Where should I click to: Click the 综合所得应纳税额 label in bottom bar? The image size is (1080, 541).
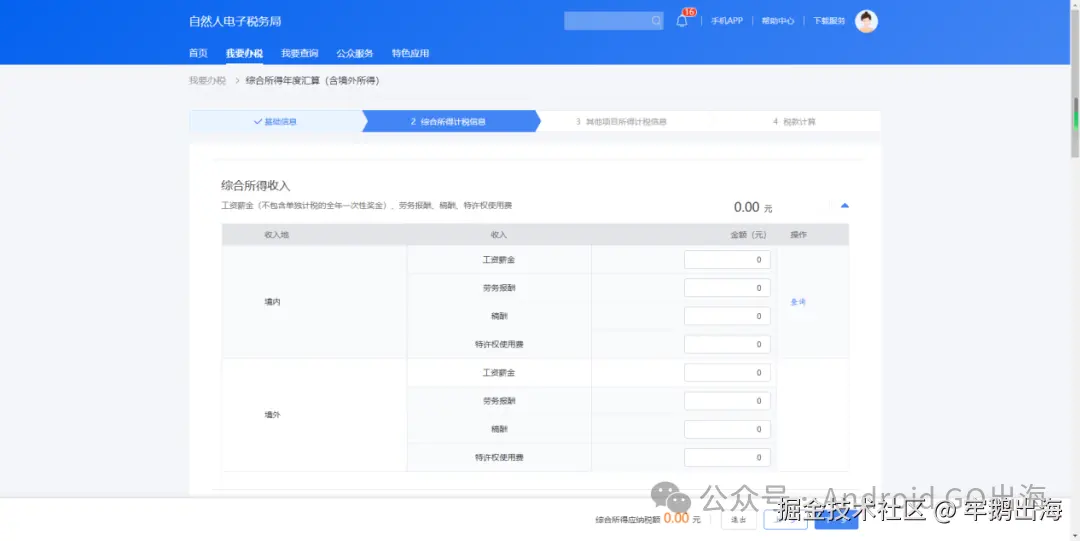click(x=627, y=520)
